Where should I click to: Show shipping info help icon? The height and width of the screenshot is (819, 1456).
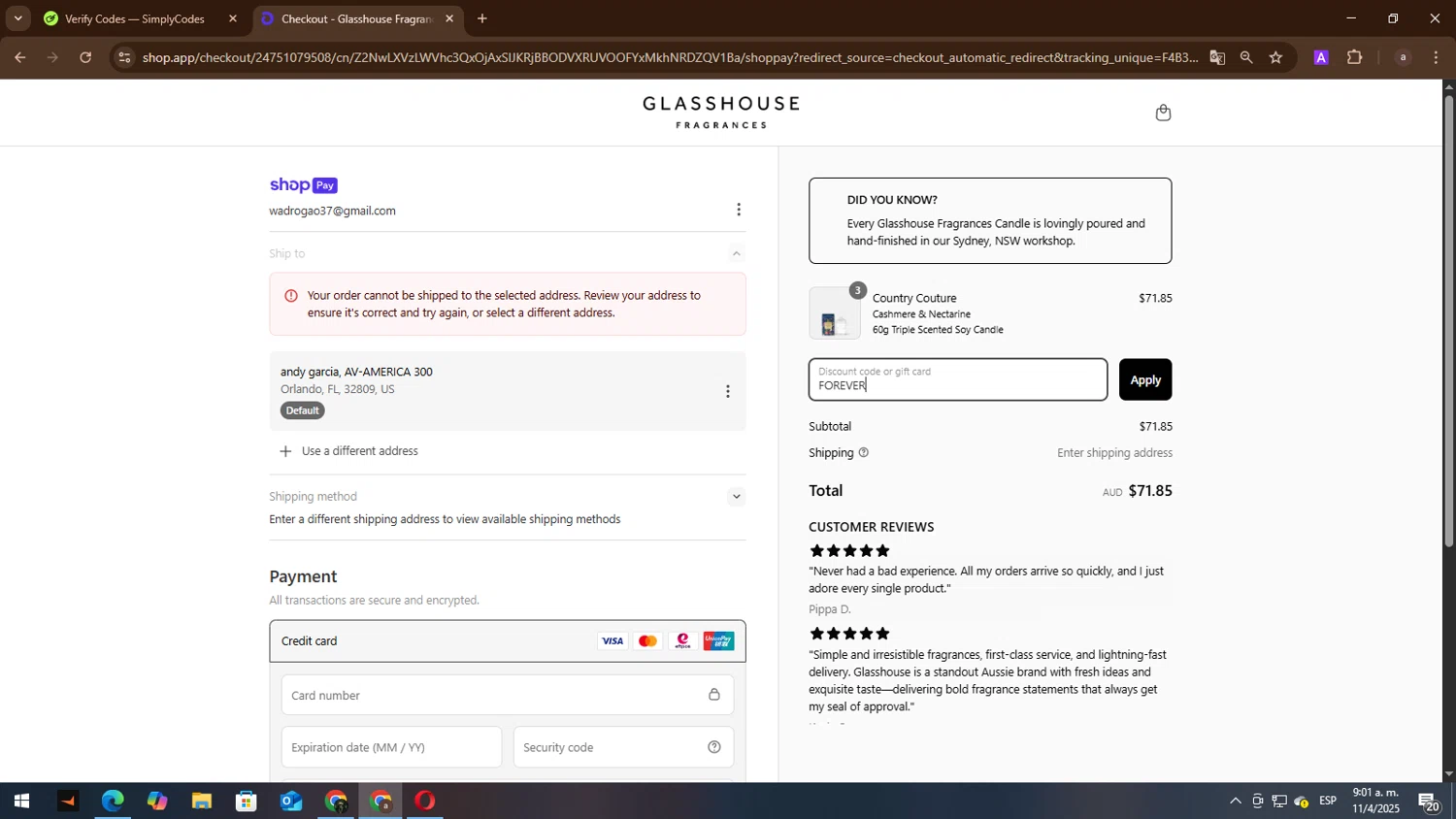pos(863,453)
